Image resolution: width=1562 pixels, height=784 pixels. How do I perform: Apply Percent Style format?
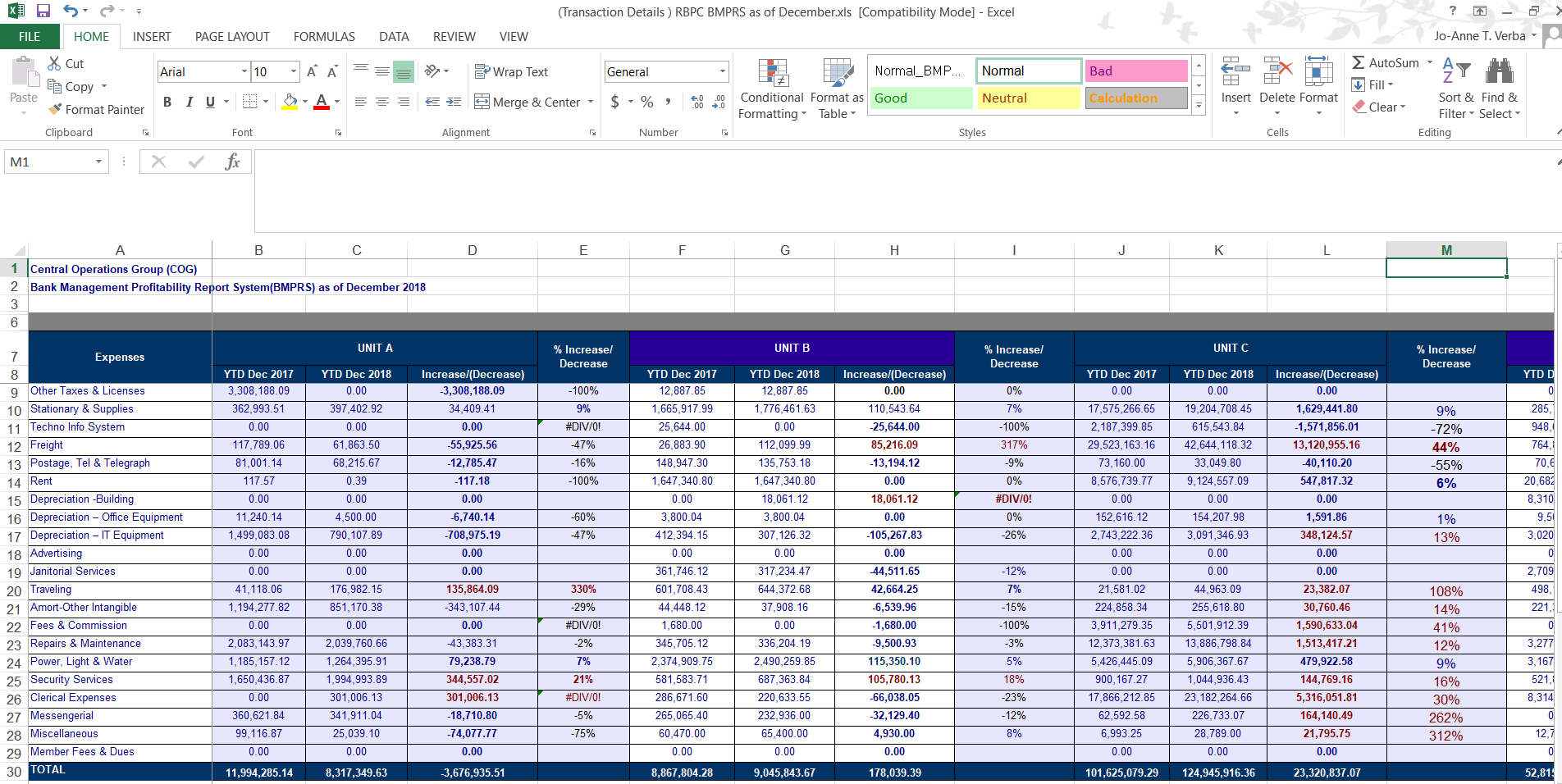coord(647,102)
